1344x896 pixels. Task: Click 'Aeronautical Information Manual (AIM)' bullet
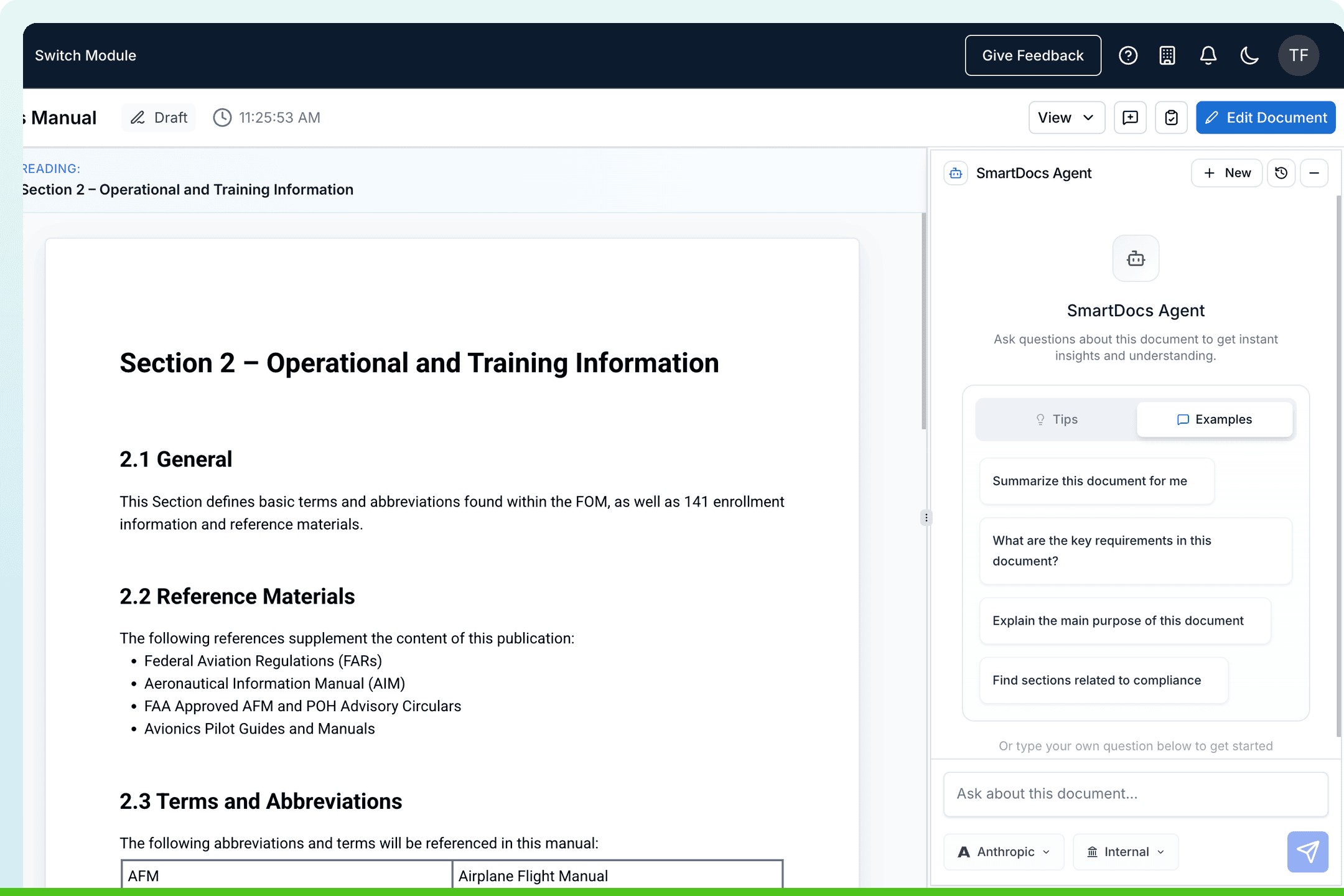(274, 683)
